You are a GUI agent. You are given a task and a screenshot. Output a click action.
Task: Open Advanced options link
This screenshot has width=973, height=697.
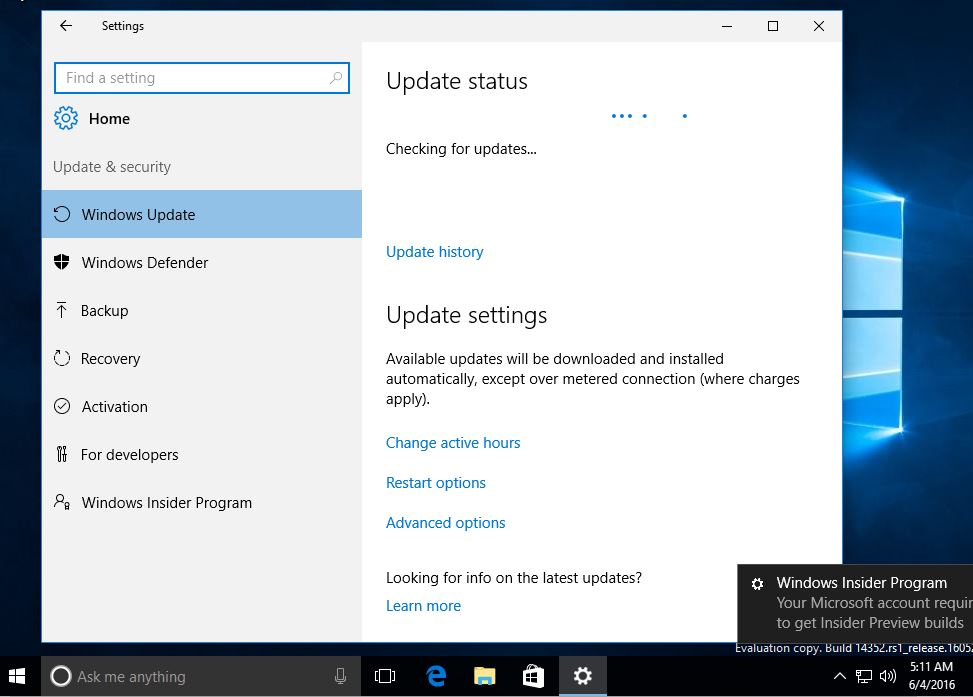[x=446, y=523]
